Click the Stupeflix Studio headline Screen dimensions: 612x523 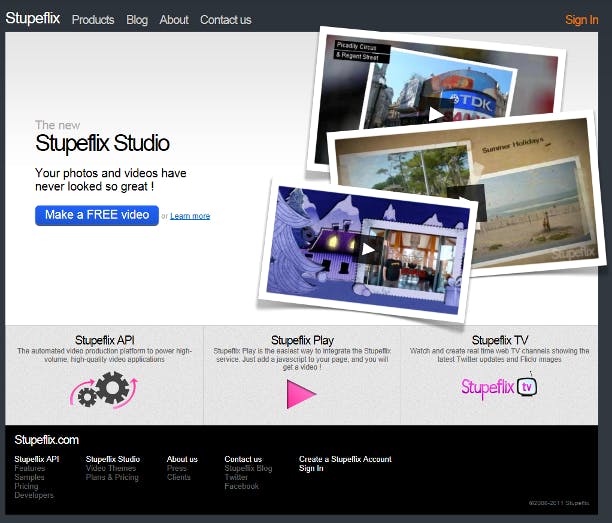coord(102,143)
